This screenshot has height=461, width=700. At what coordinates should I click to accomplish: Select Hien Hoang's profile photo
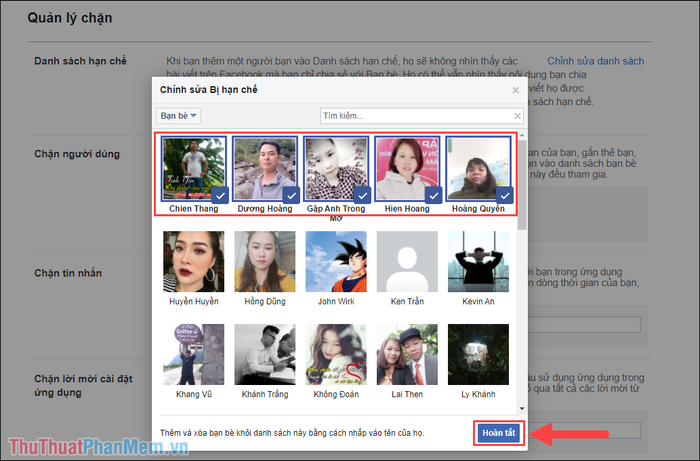407,168
